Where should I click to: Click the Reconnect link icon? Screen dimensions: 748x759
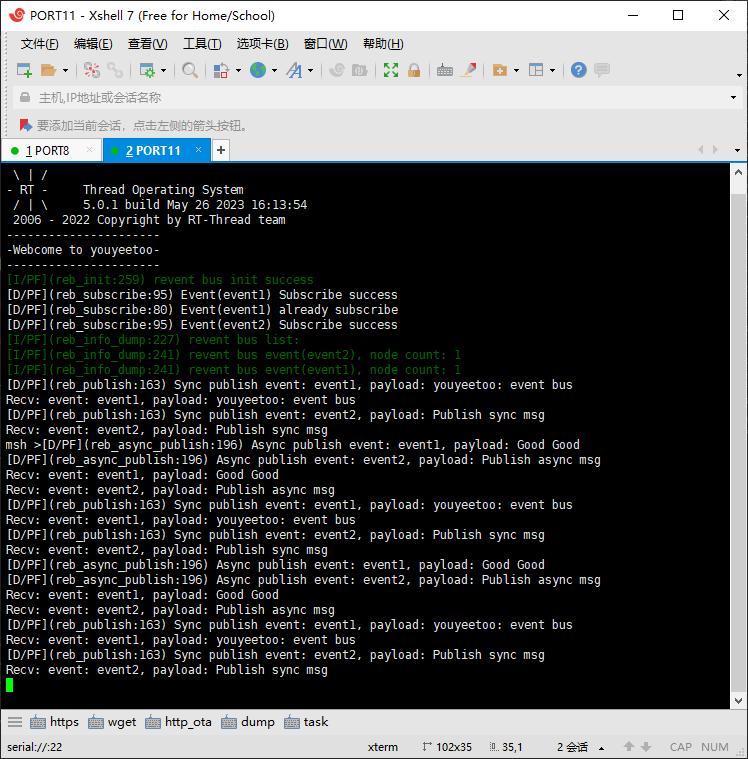click(115, 70)
